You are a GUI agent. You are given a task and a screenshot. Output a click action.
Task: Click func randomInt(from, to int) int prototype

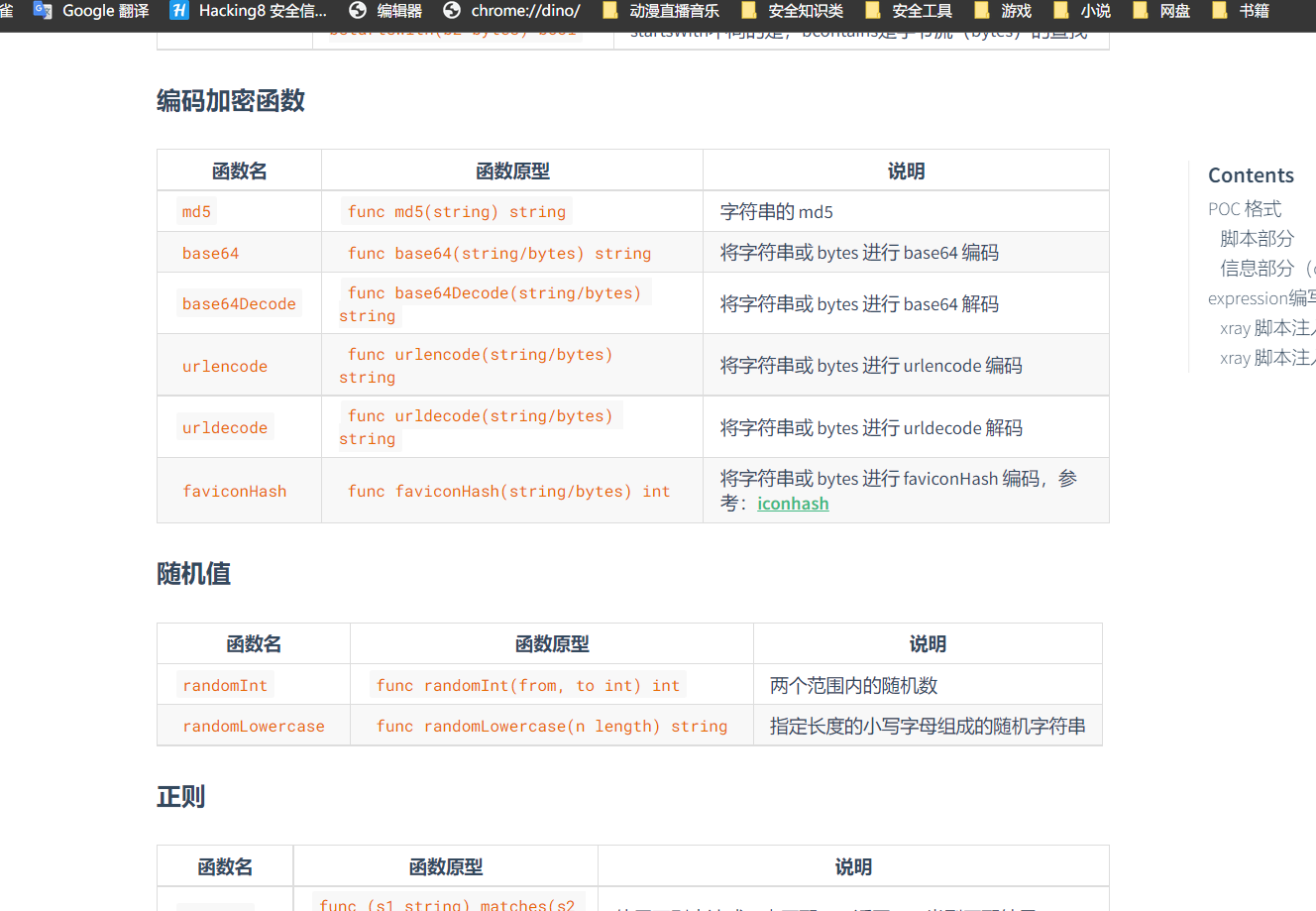[x=528, y=685]
